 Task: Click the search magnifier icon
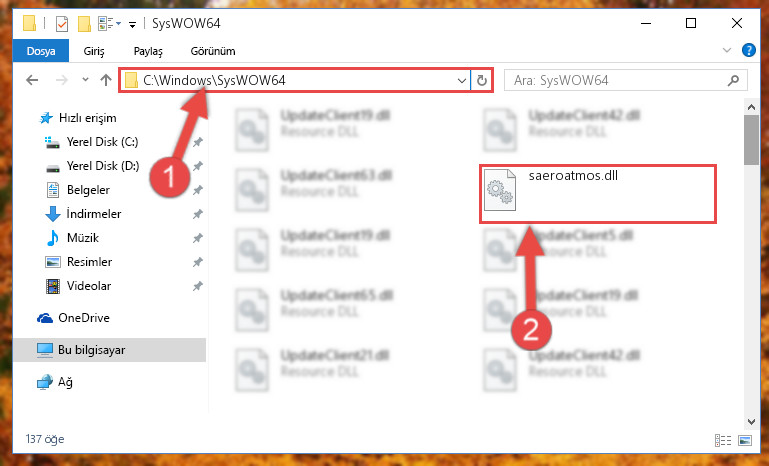coord(733,80)
